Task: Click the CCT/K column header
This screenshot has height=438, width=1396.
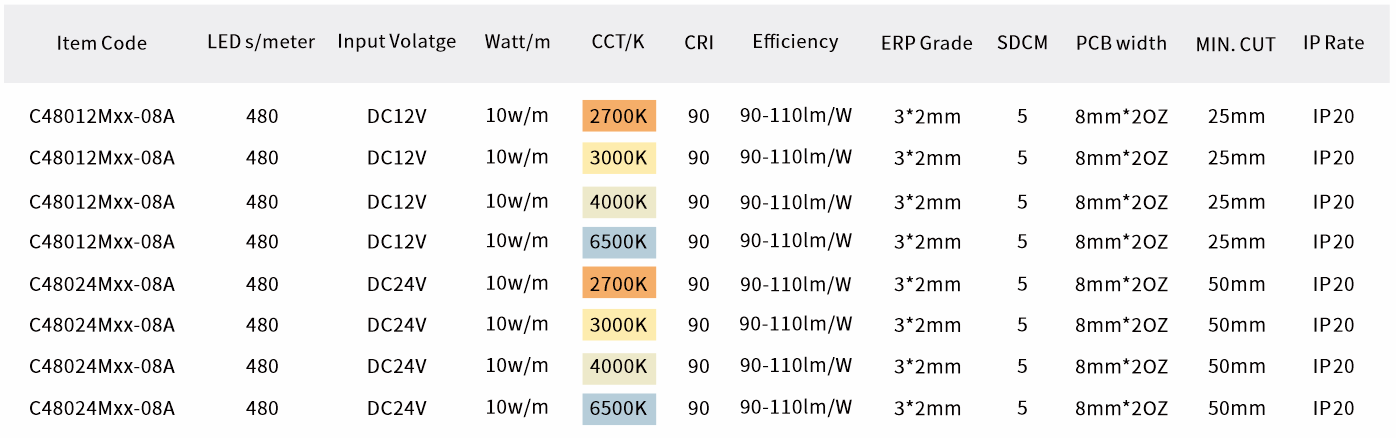Action: (618, 42)
